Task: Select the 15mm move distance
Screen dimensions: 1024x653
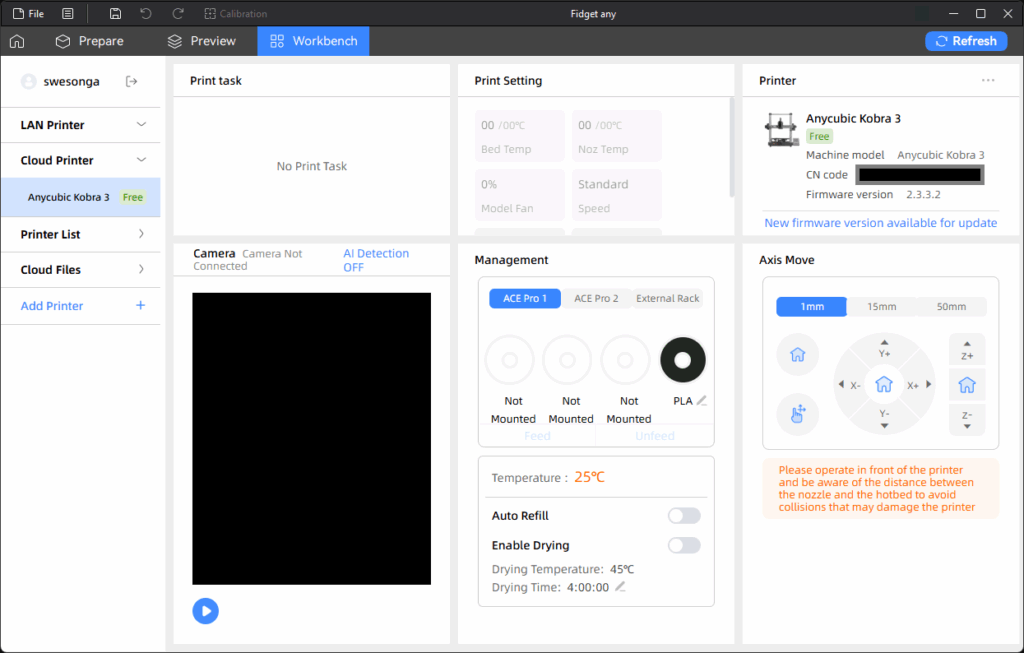Action: pyautogui.click(x=881, y=307)
